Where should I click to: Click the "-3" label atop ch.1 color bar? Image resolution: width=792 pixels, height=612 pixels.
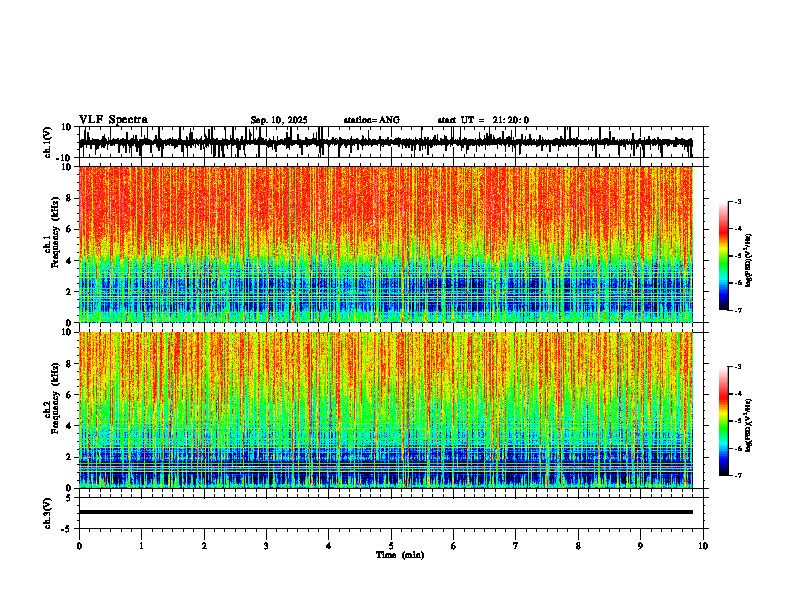tap(738, 201)
